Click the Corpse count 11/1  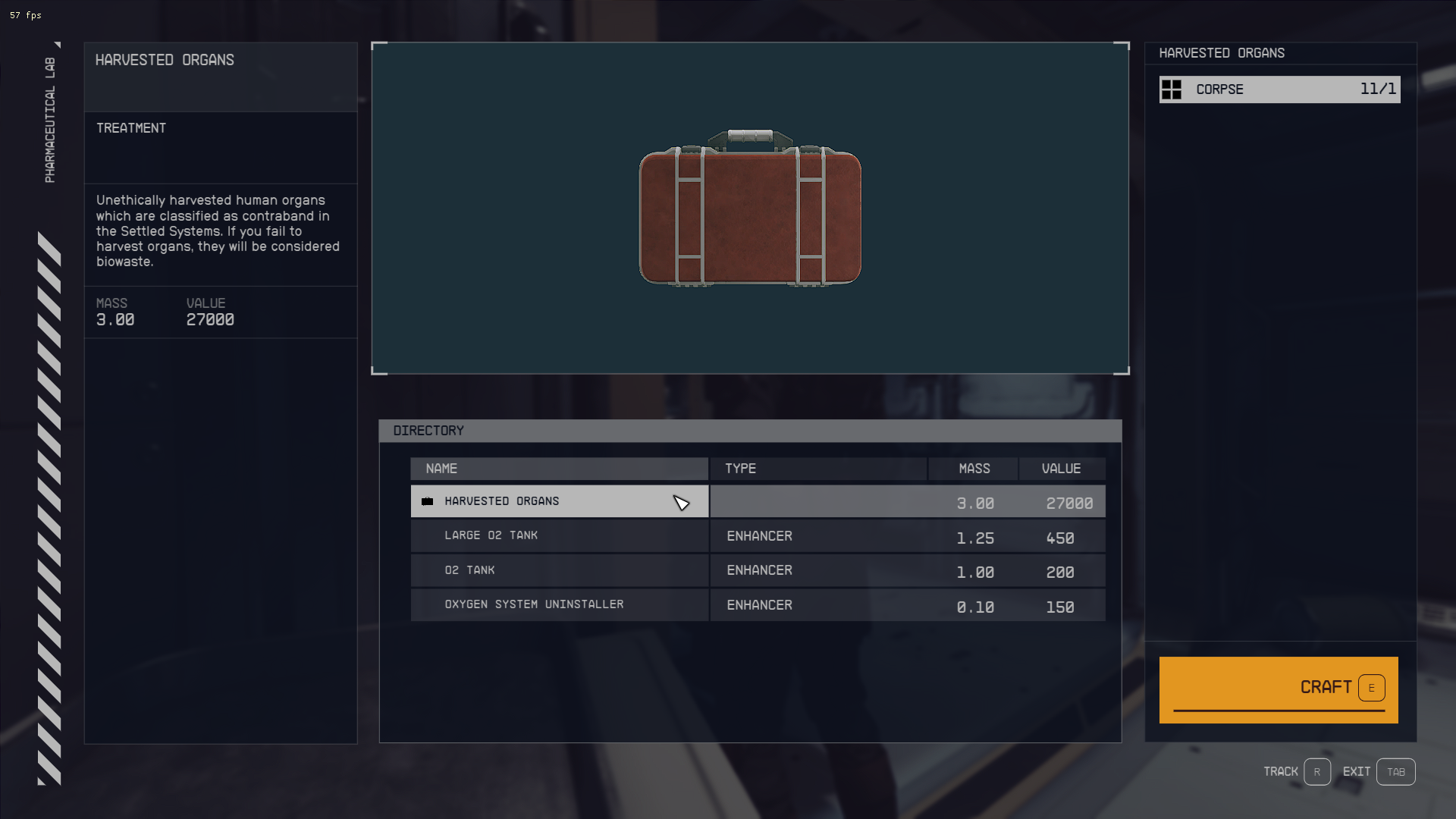pyautogui.click(x=1378, y=89)
